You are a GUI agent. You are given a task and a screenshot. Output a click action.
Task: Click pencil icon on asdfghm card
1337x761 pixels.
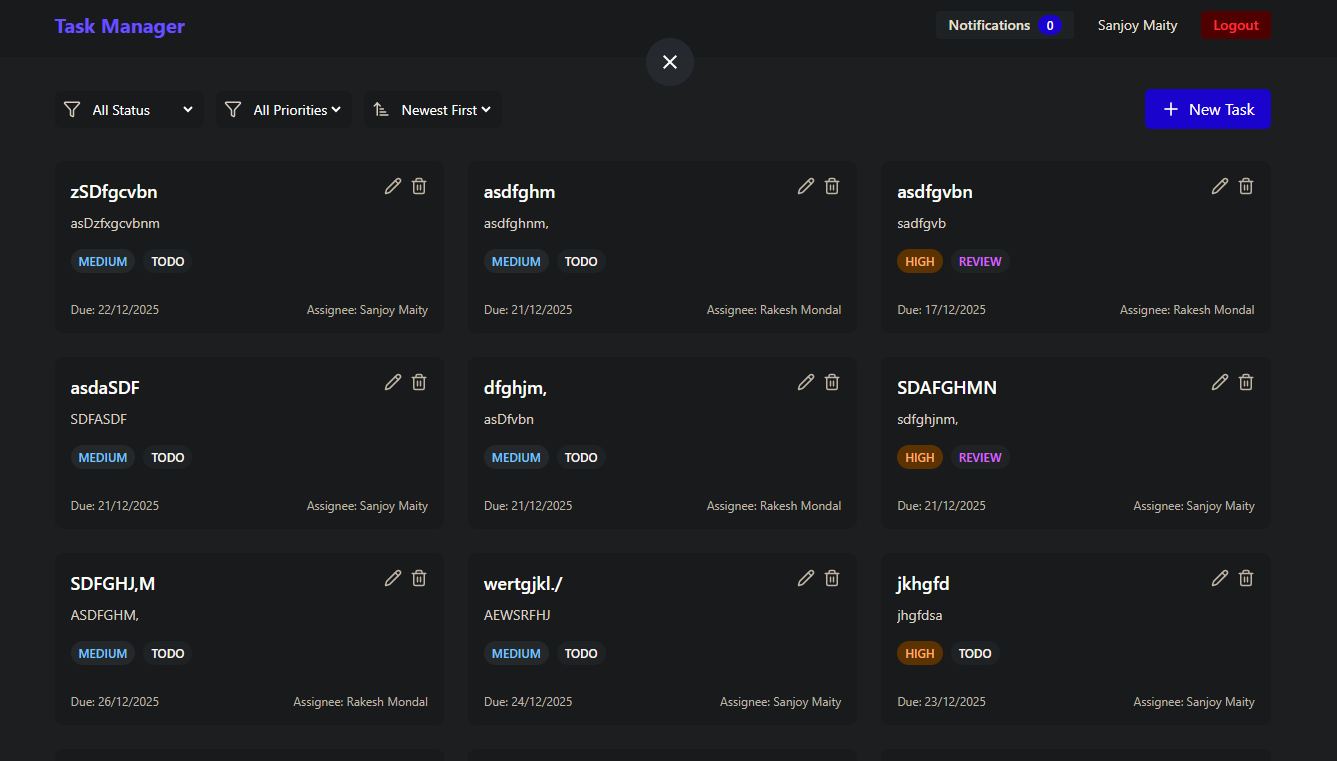click(806, 186)
